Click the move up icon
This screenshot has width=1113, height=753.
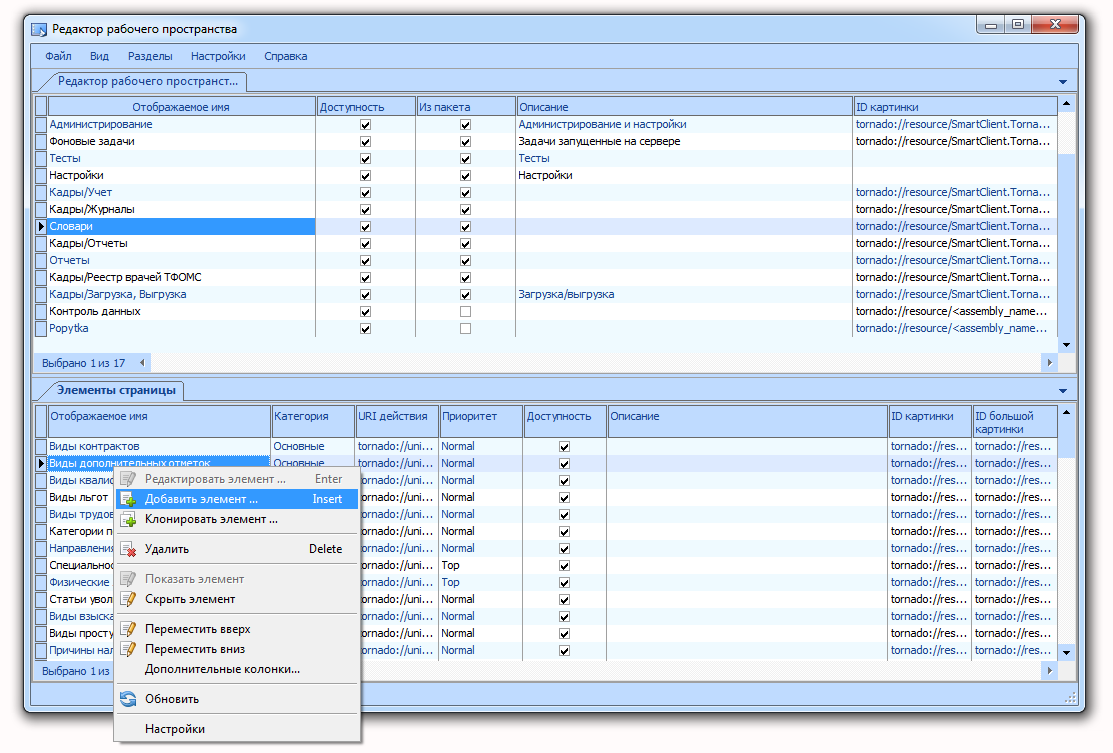pos(128,629)
